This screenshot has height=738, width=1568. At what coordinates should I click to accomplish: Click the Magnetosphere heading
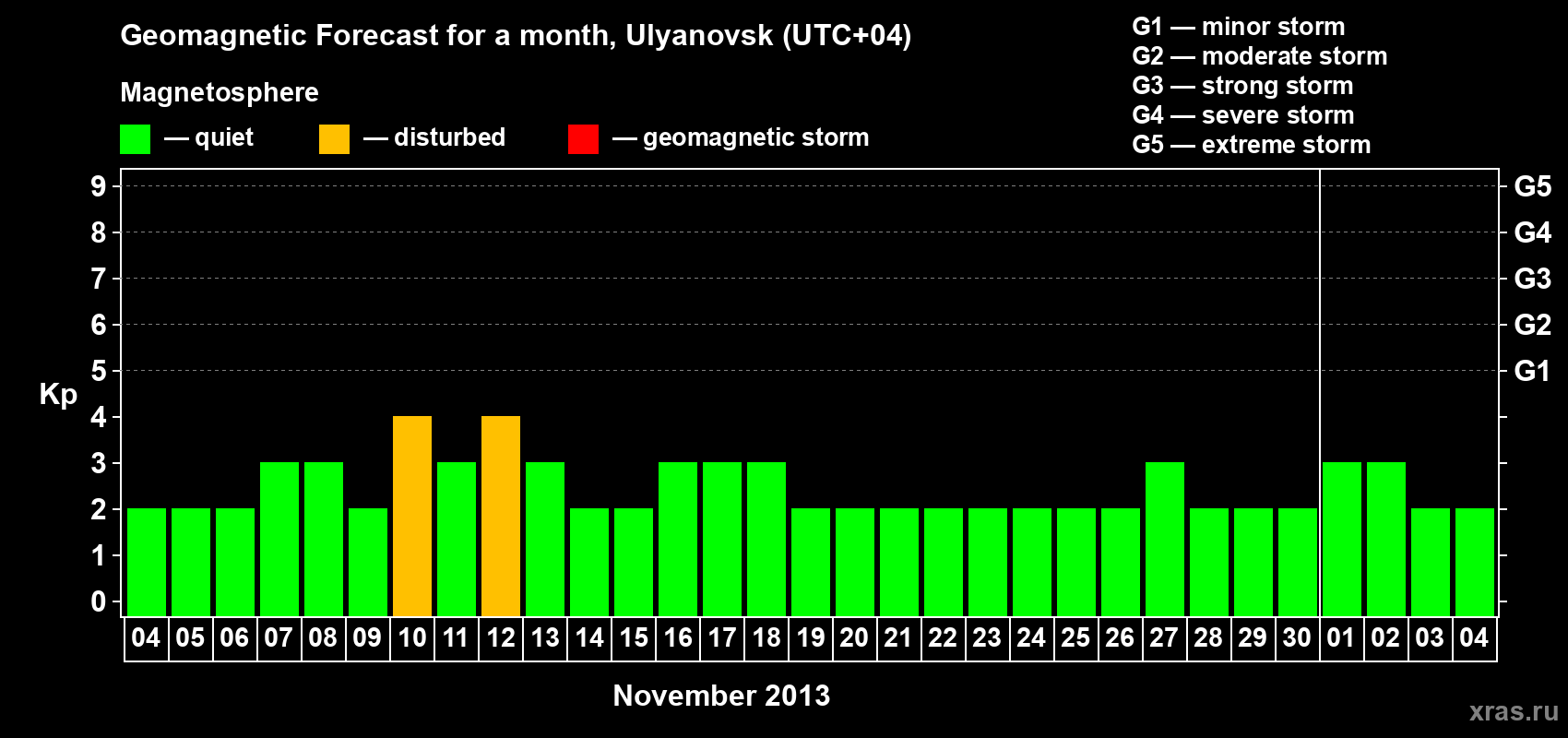click(220, 92)
